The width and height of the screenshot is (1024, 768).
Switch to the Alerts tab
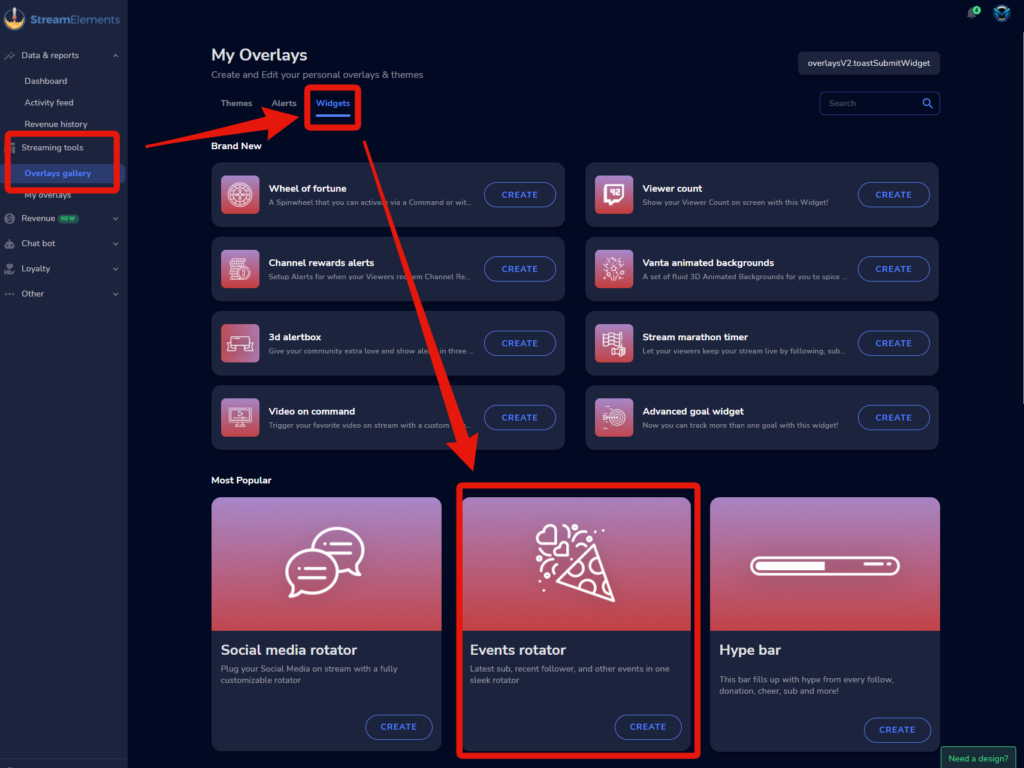pos(283,103)
